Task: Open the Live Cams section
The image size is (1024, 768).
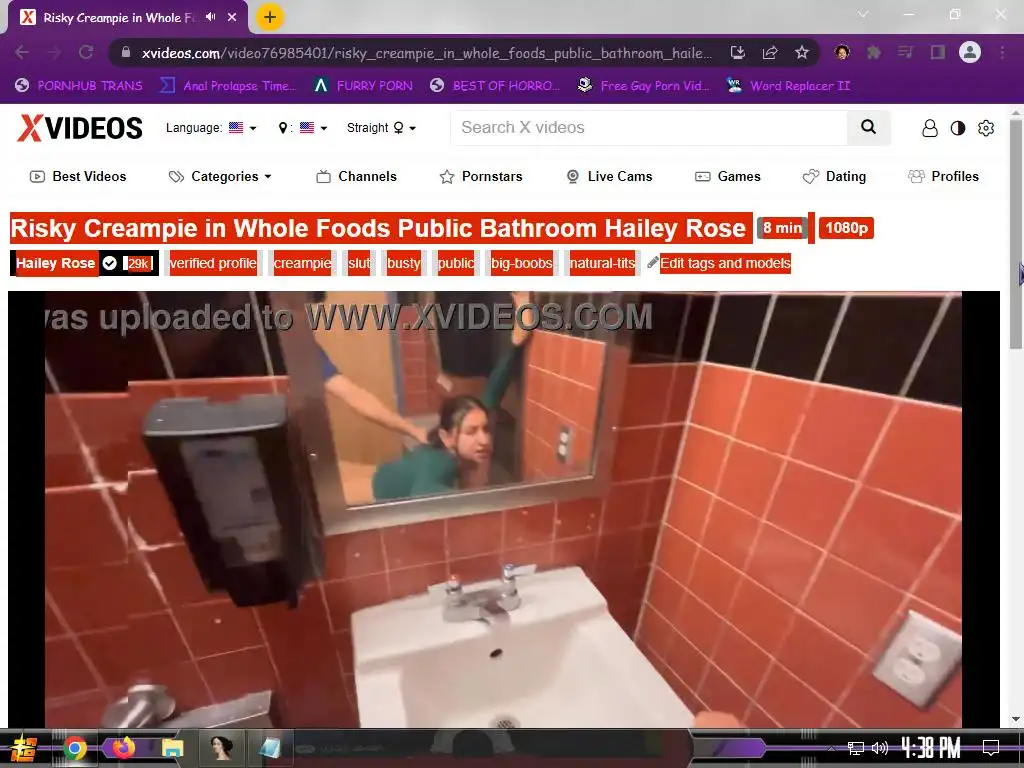Action: (609, 176)
